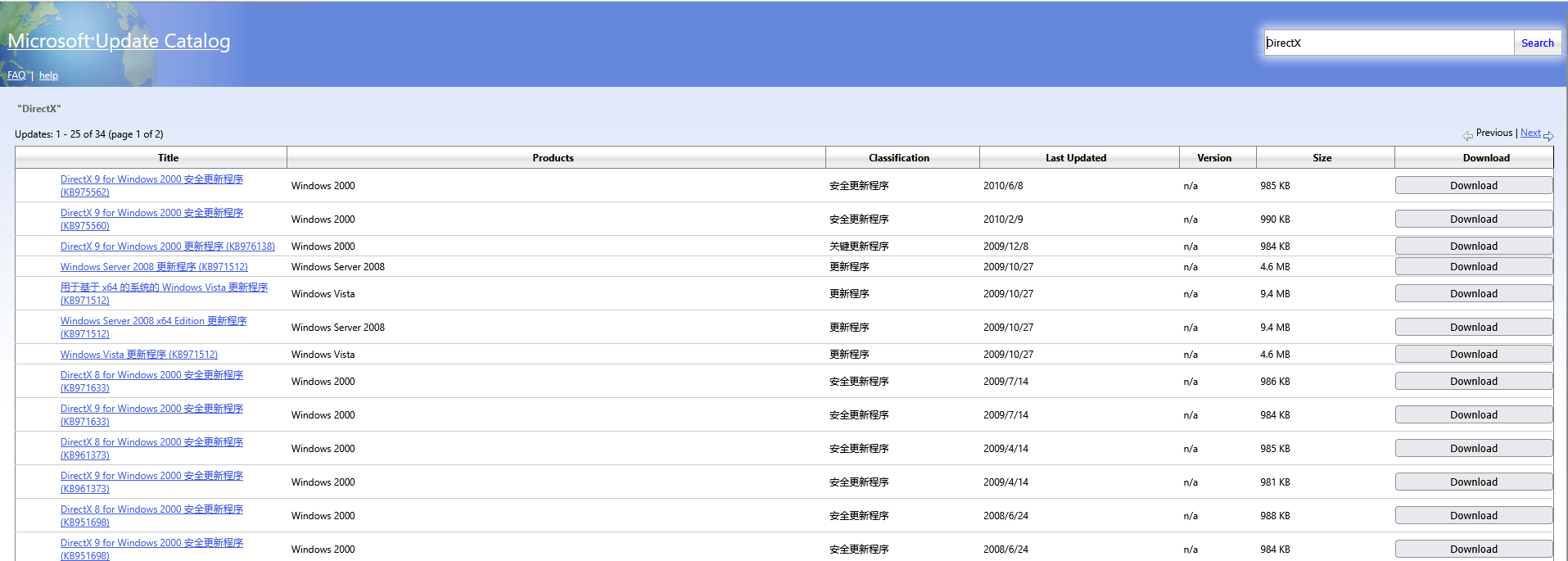The image size is (1568, 561).
Task: Open the FAQ link
Action: coord(16,75)
